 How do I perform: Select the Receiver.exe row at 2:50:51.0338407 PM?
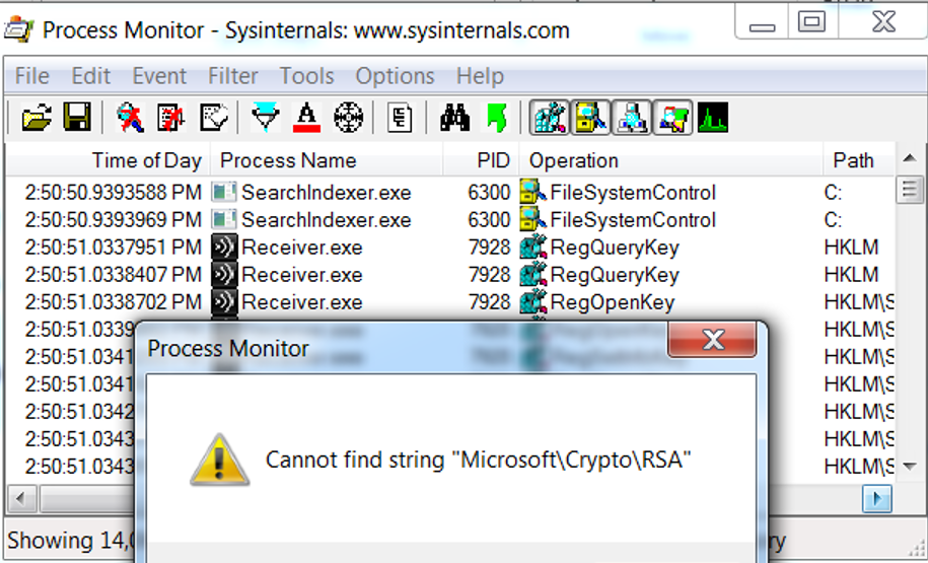[x=450, y=275]
